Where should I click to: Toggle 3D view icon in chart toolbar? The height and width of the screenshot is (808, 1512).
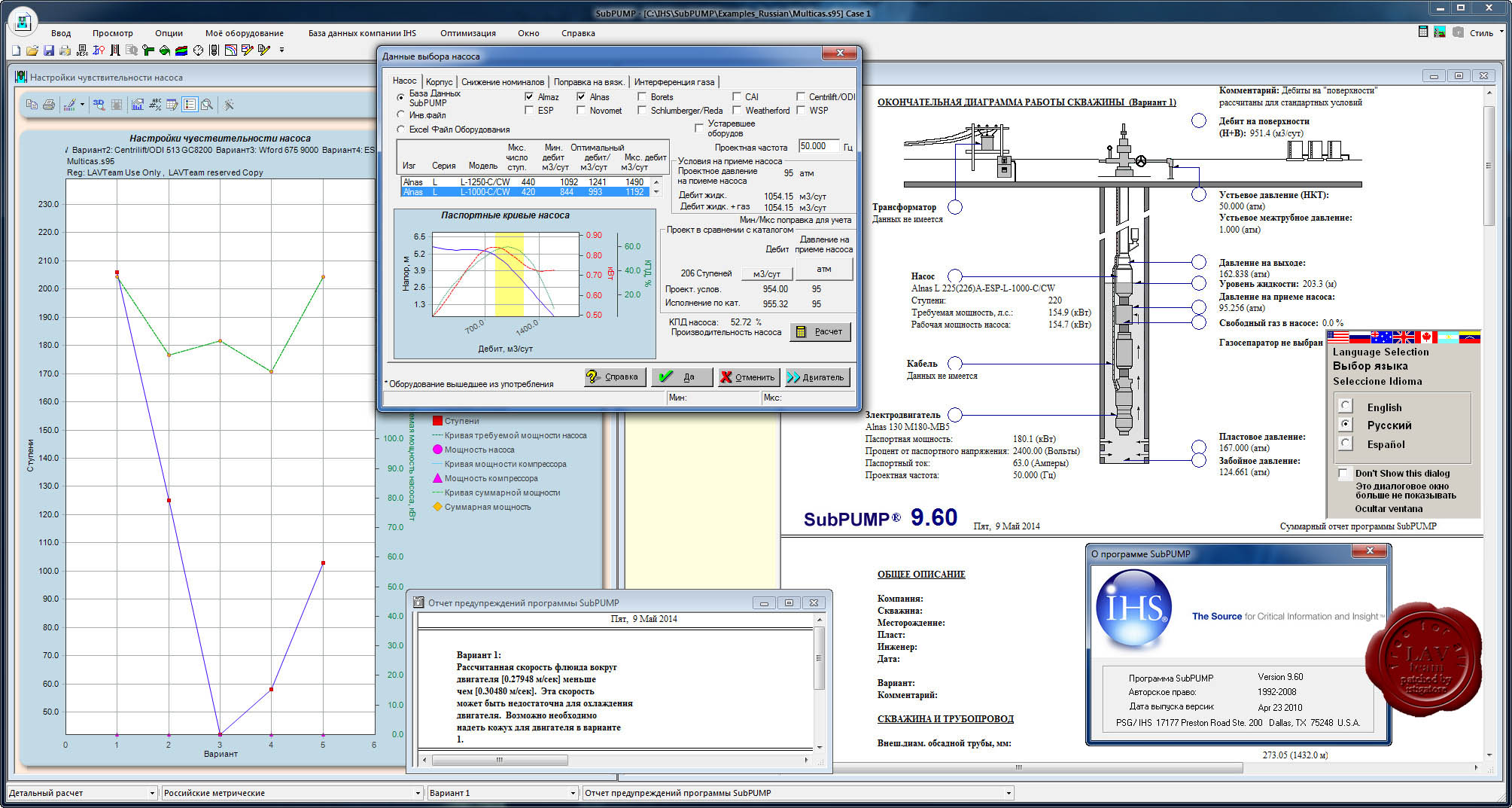click(99, 105)
